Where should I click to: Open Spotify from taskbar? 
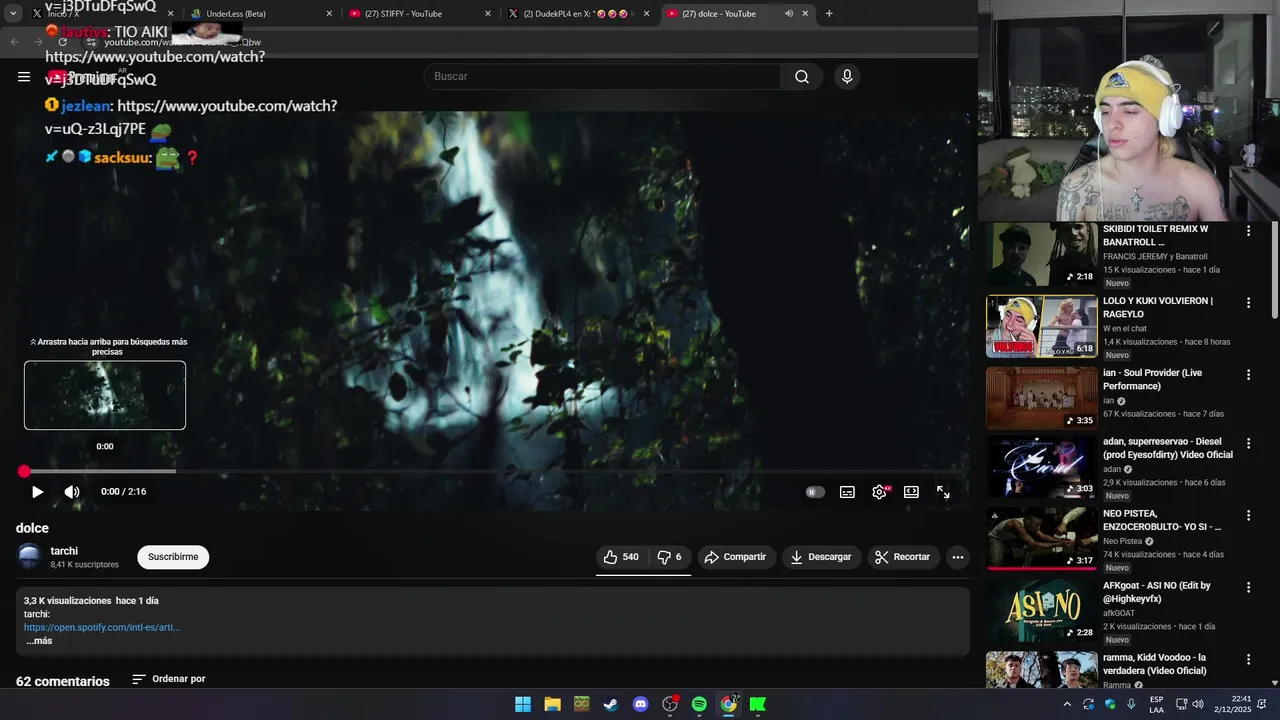point(699,705)
